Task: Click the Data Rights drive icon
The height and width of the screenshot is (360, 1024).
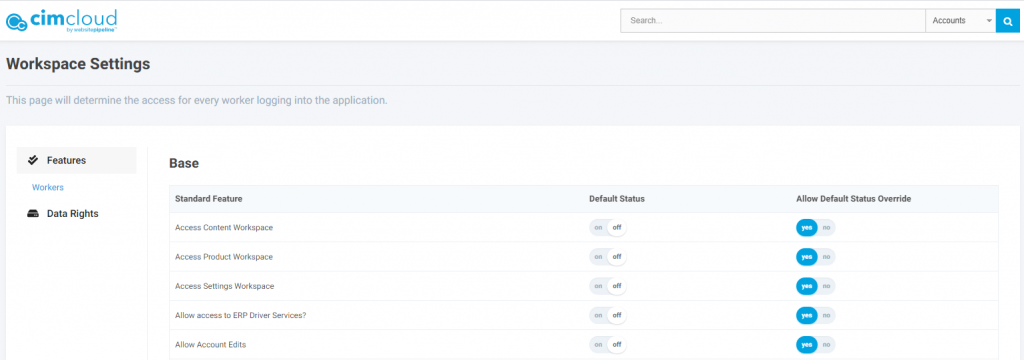Action: (x=33, y=214)
